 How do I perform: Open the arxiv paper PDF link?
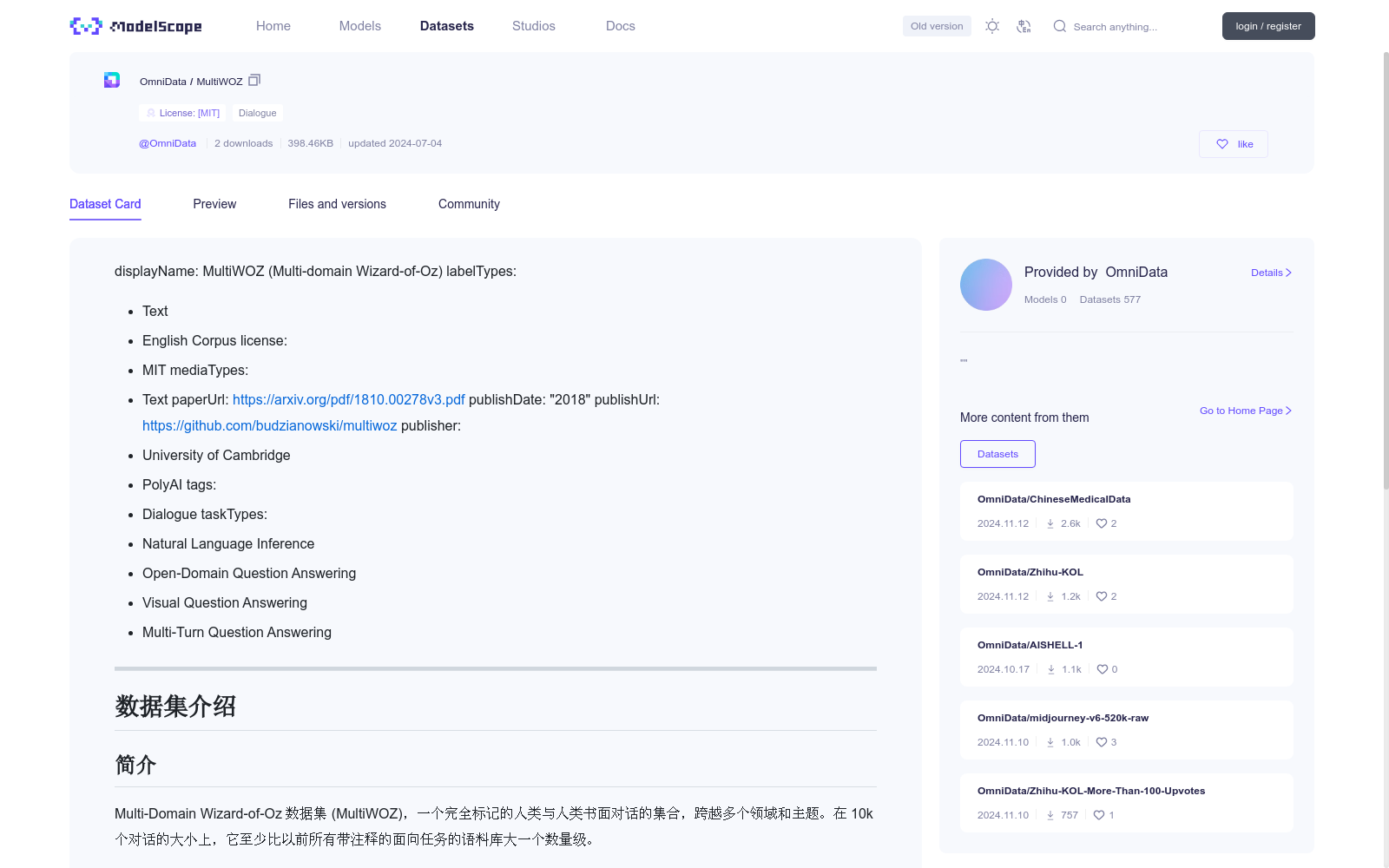click(x=348, y=399)
